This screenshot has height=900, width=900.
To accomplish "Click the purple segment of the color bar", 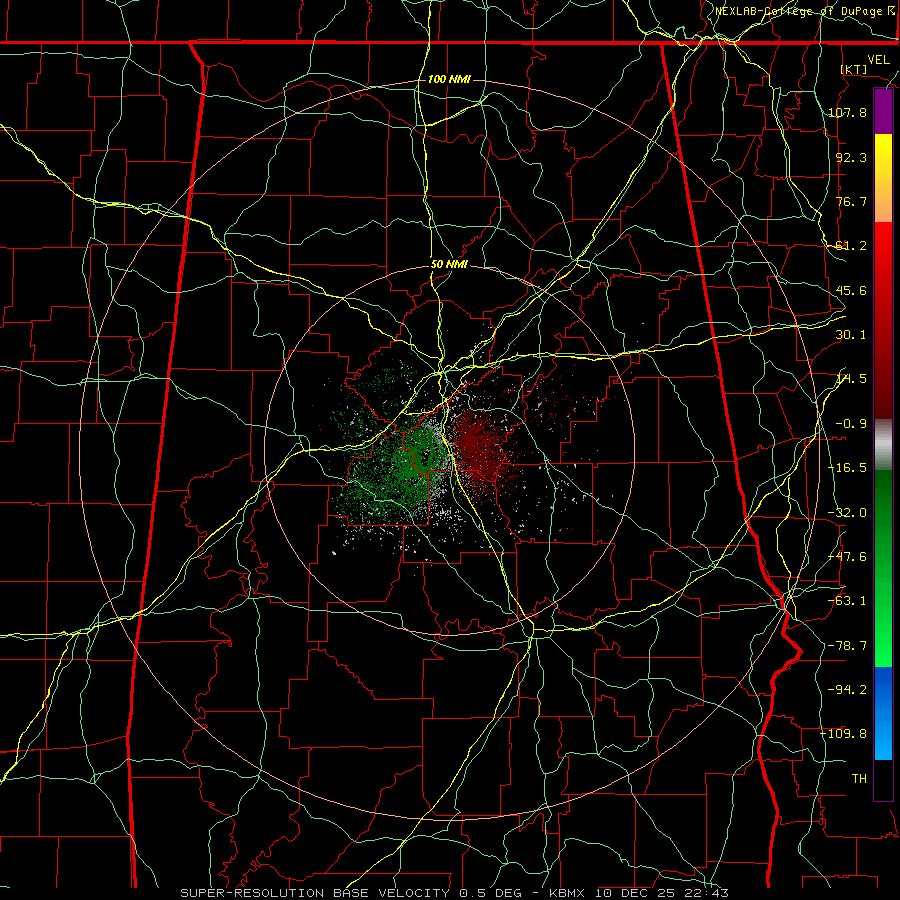I will (883, 112).
